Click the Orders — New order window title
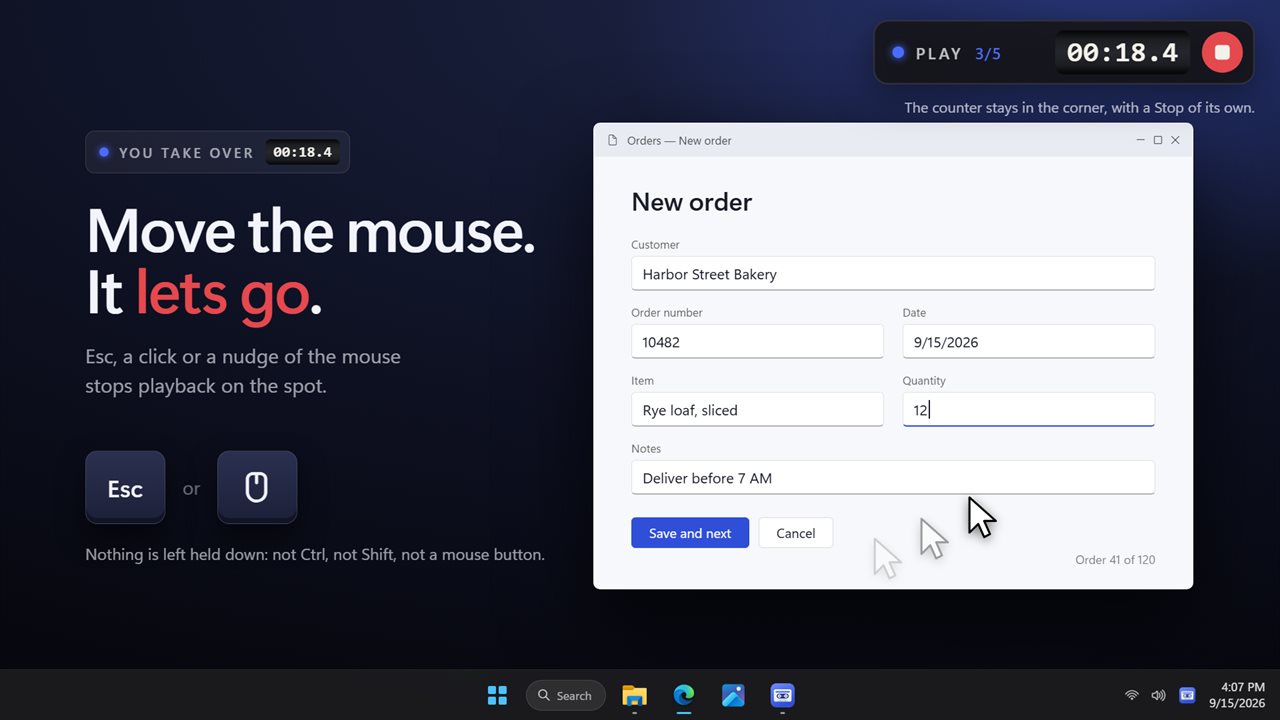 click(x=679, y=140)
